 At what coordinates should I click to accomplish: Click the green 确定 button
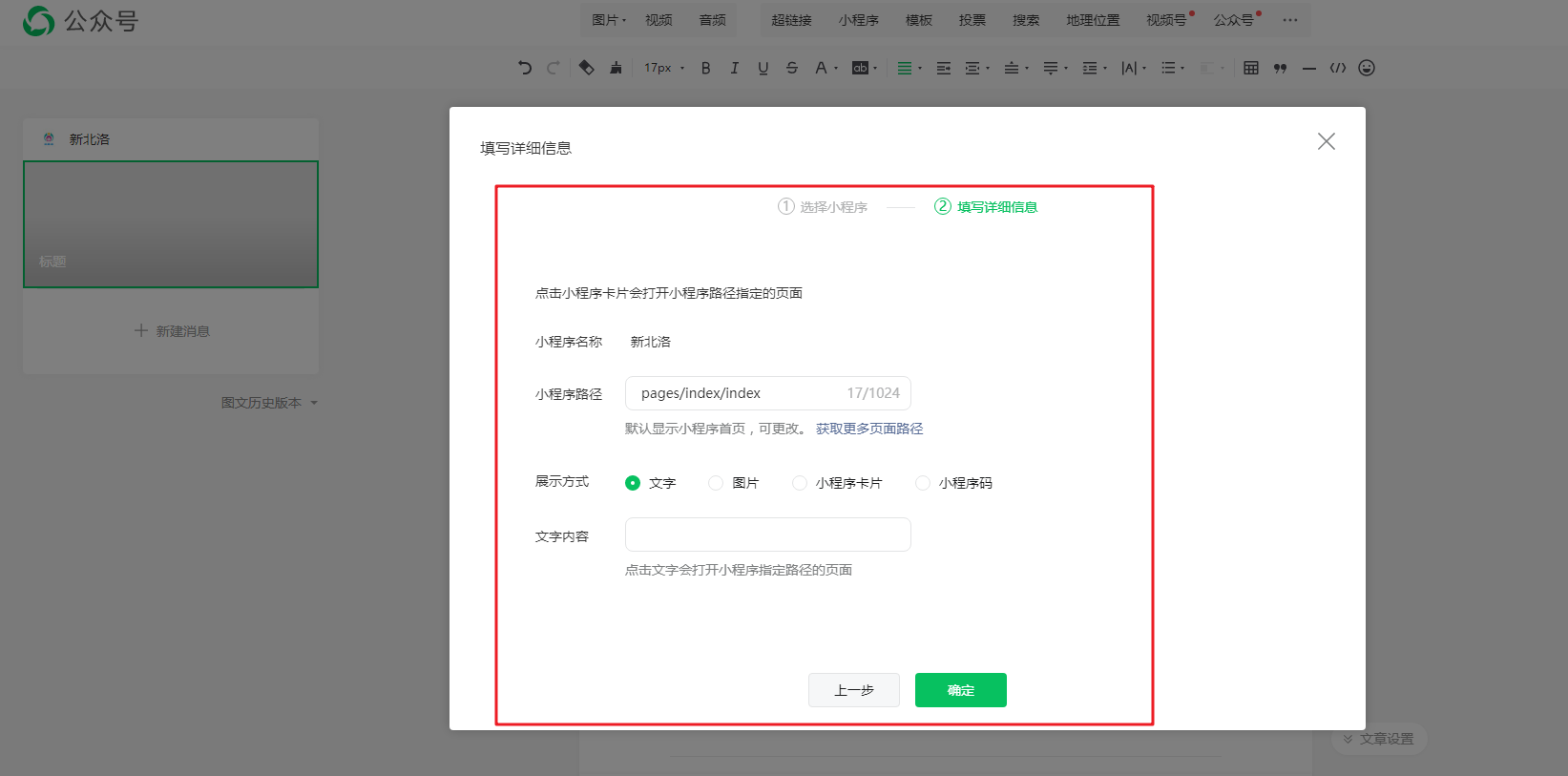[960, 690]
